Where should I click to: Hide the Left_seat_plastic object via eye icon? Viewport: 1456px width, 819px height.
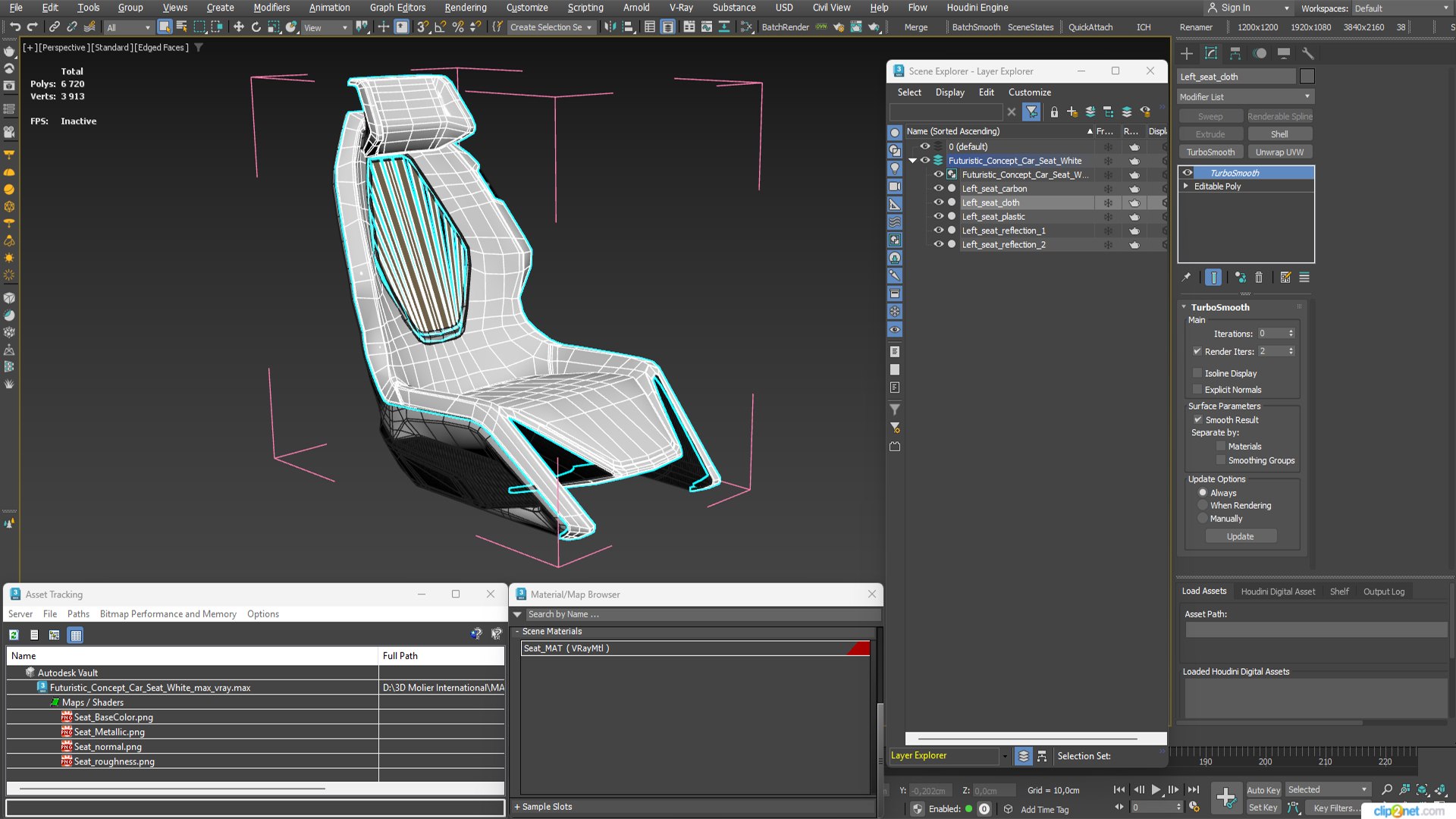click(939, 217)
